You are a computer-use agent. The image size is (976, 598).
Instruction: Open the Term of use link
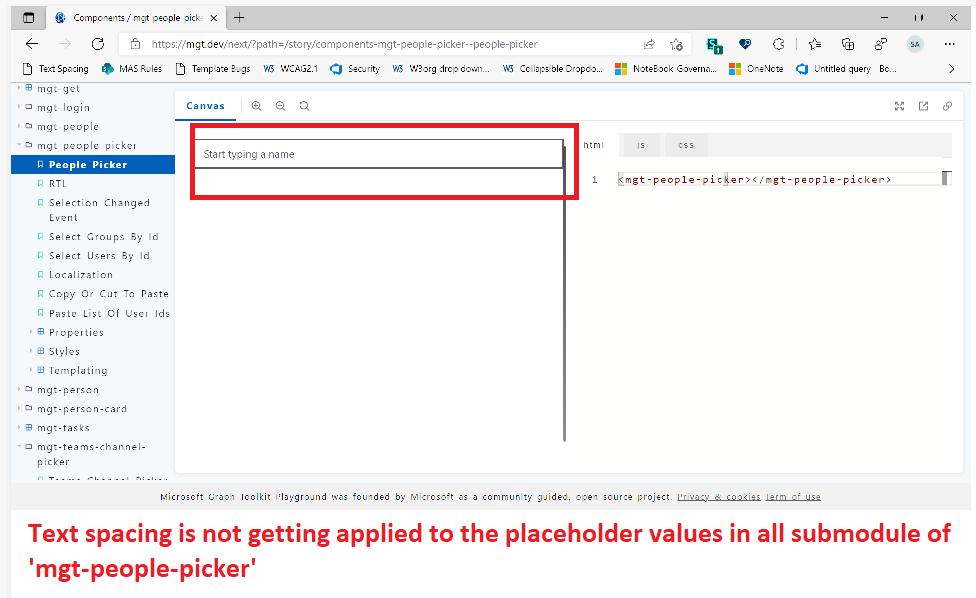792,496
